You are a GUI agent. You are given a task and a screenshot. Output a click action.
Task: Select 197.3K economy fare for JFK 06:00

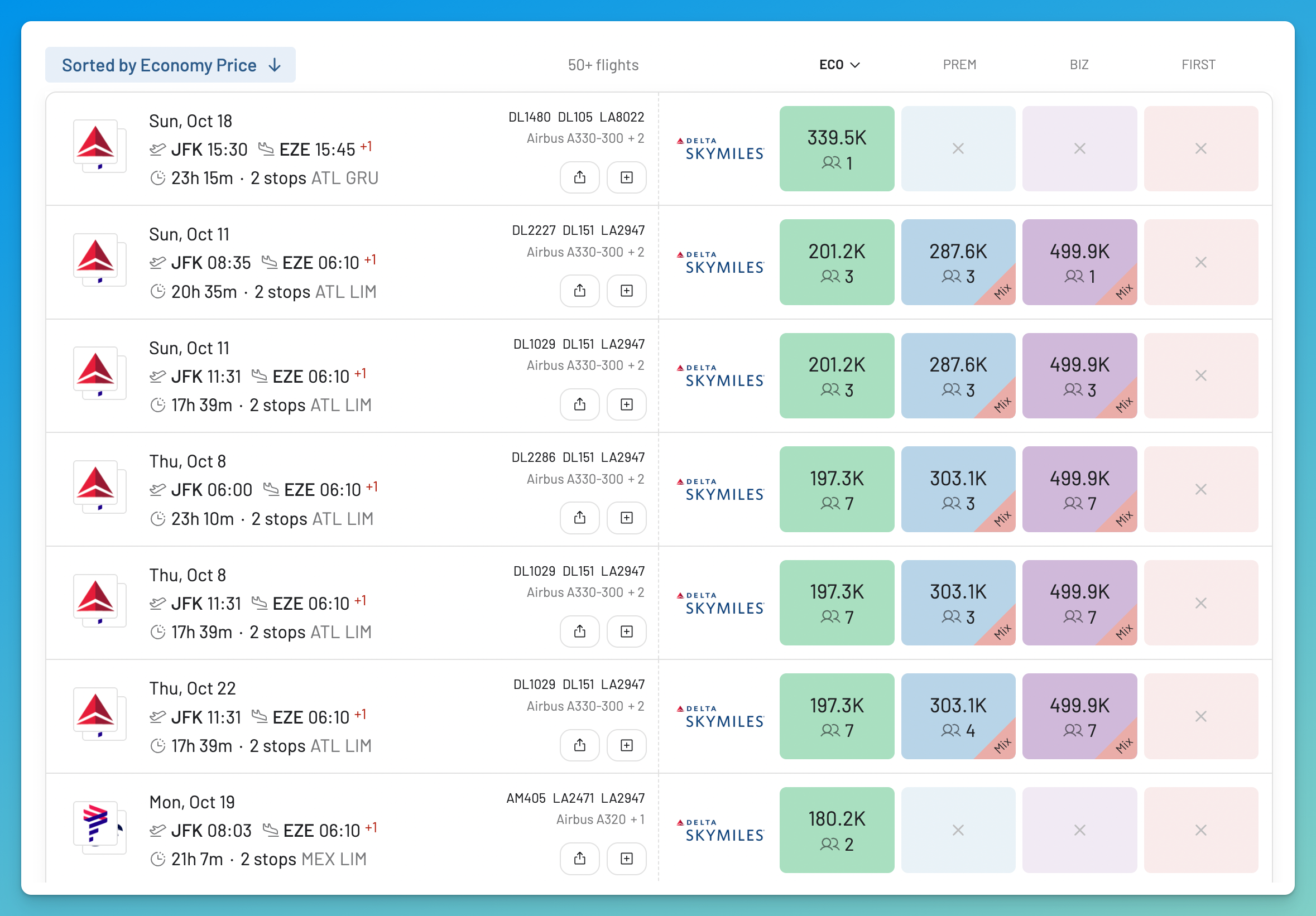836,489
